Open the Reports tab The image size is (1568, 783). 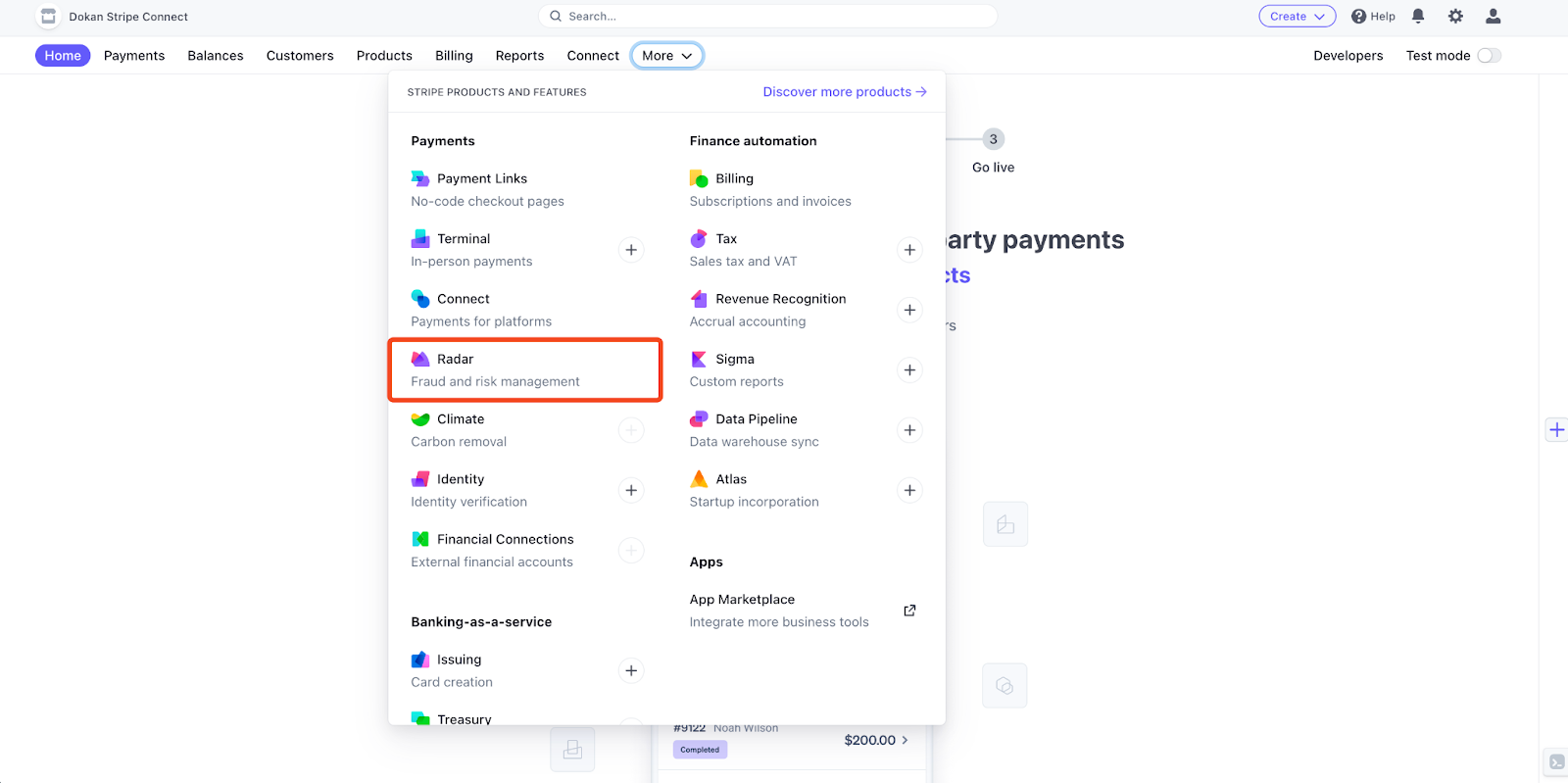(x=519, y=56)
